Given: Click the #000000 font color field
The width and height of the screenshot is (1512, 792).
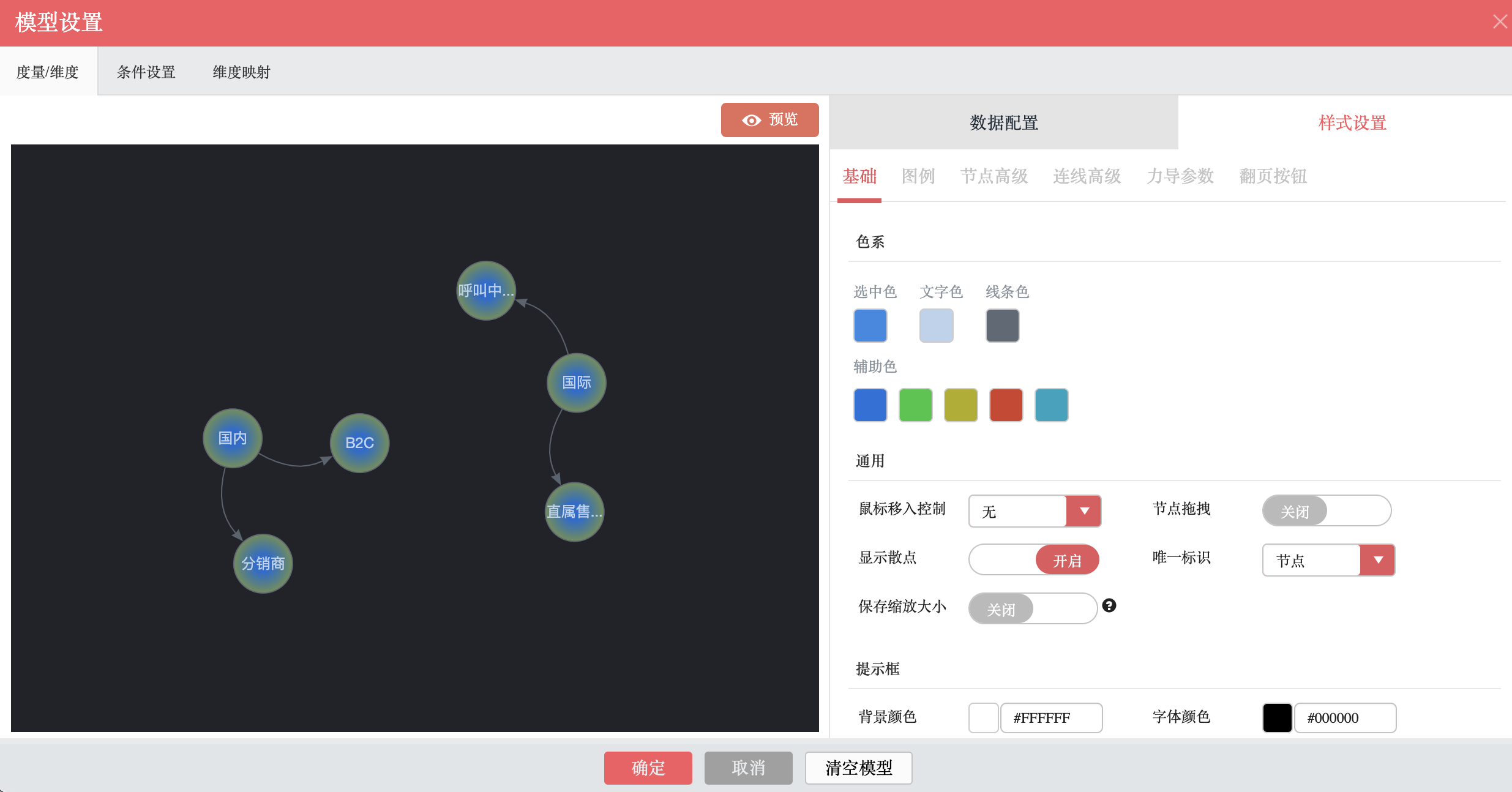Looking at the screenshot, I should (1345, 717).
